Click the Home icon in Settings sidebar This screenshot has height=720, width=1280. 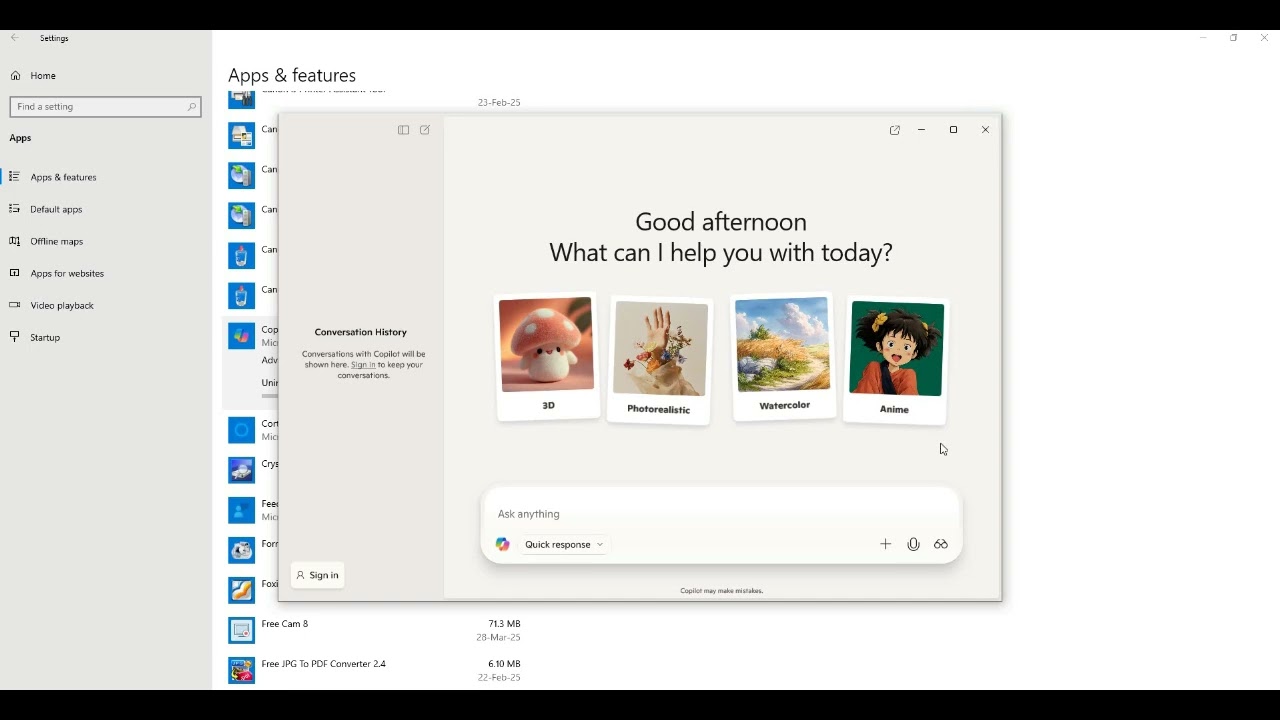16,76
